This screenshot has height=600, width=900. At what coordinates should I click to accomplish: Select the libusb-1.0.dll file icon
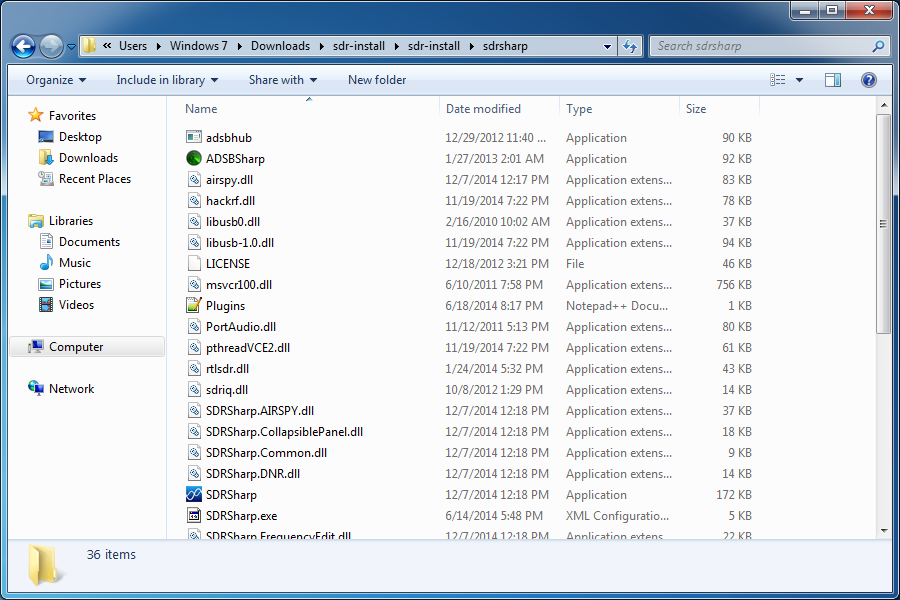(x=194, y=242)
